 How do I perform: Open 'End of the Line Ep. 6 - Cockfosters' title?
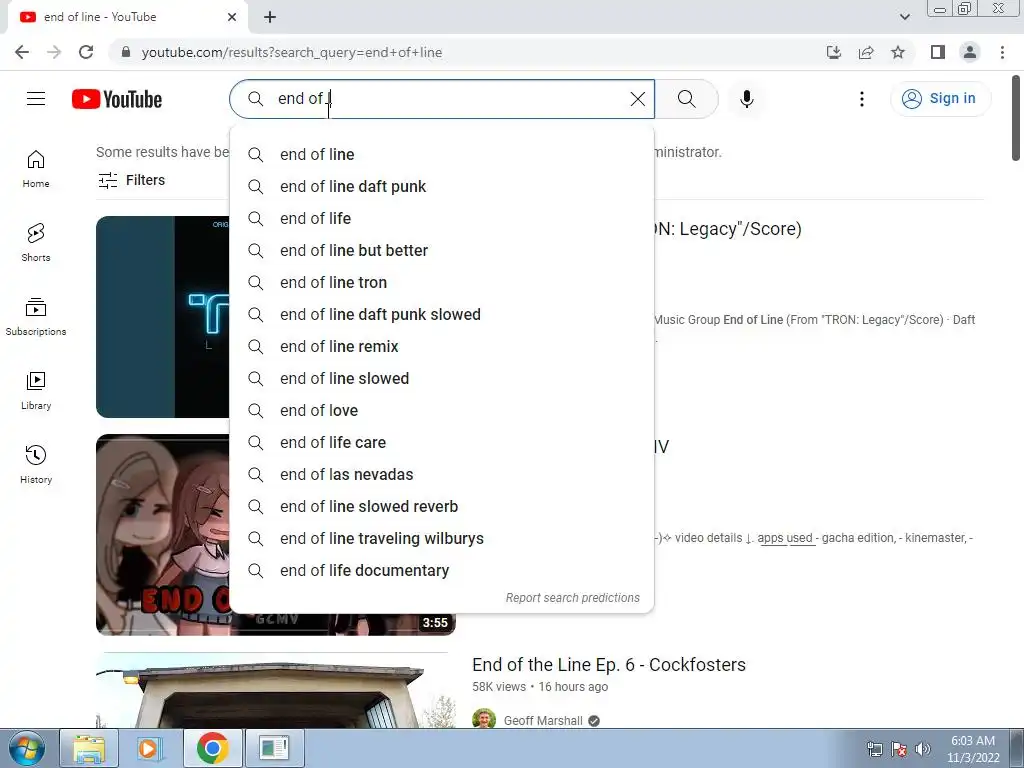coord(609,664)
